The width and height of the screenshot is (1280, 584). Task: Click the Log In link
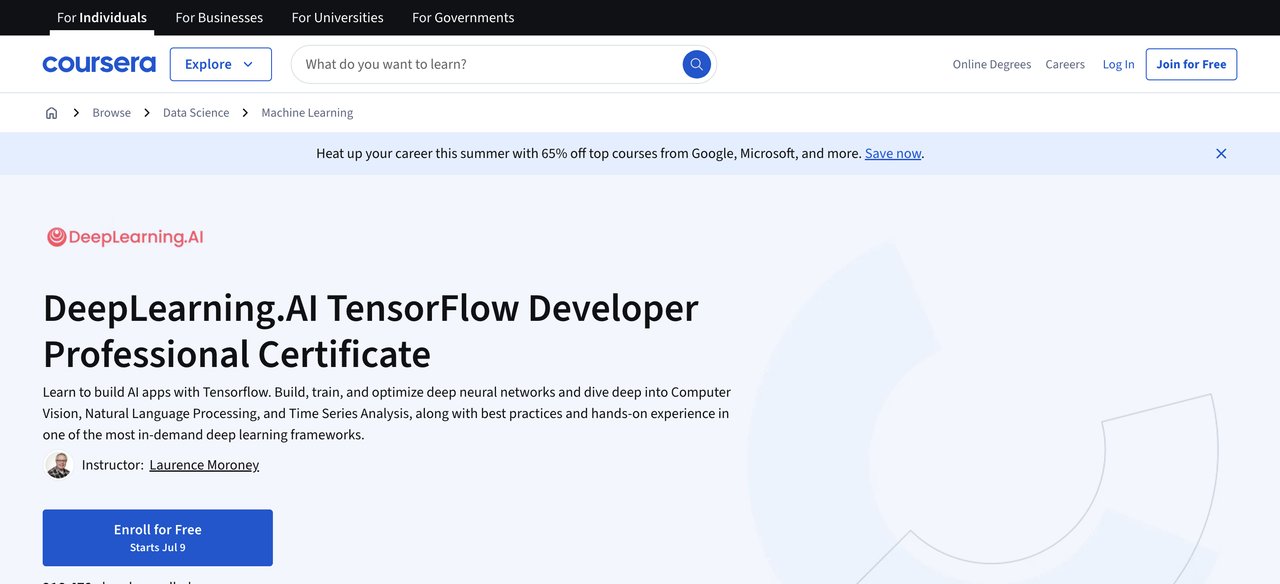1118,63
